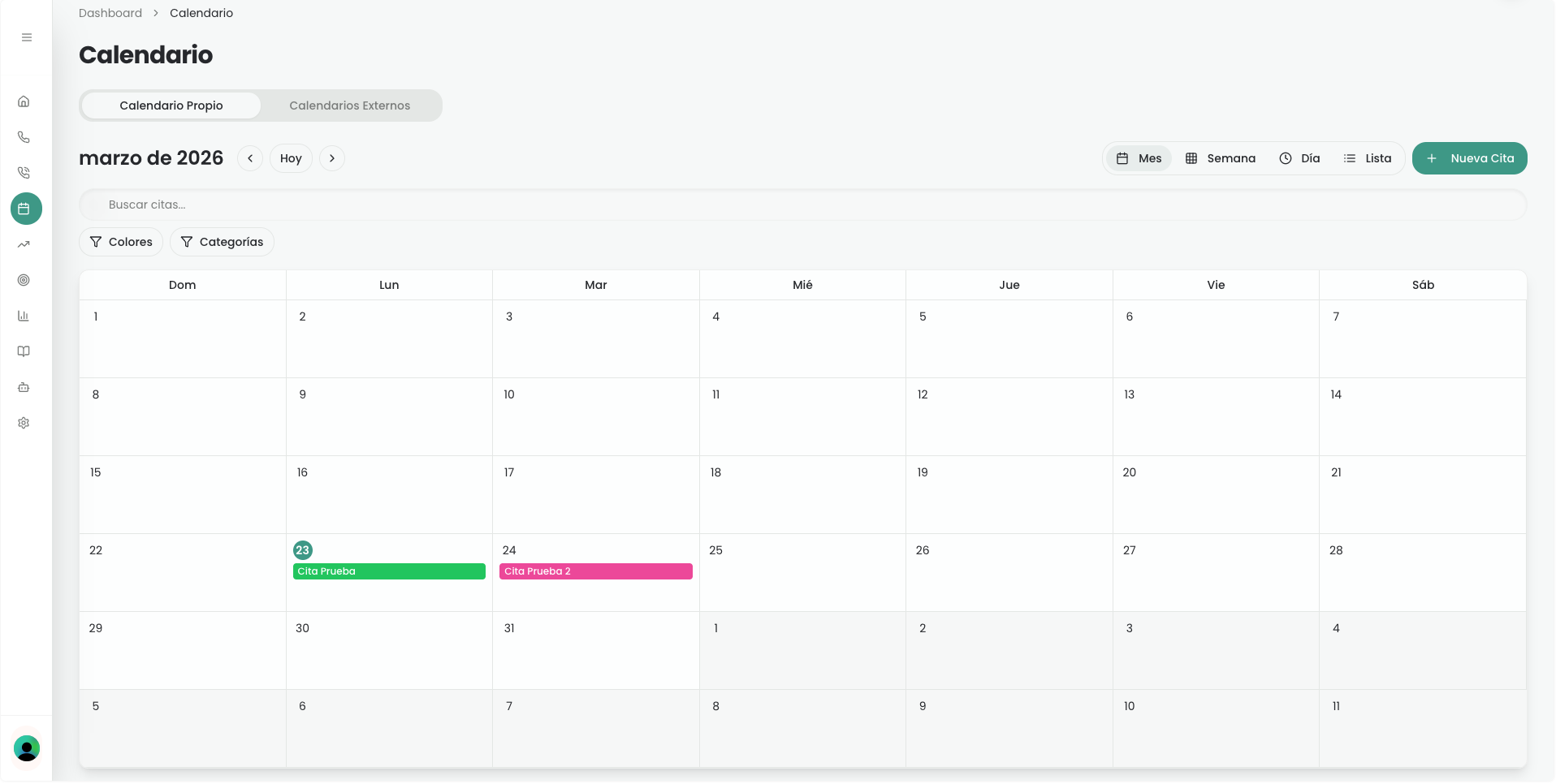Open the Categorías filter dropdown
Image resolution: width=1556 pixels, height=784 pixels.
pyautogui.click(x=222, y=242)
